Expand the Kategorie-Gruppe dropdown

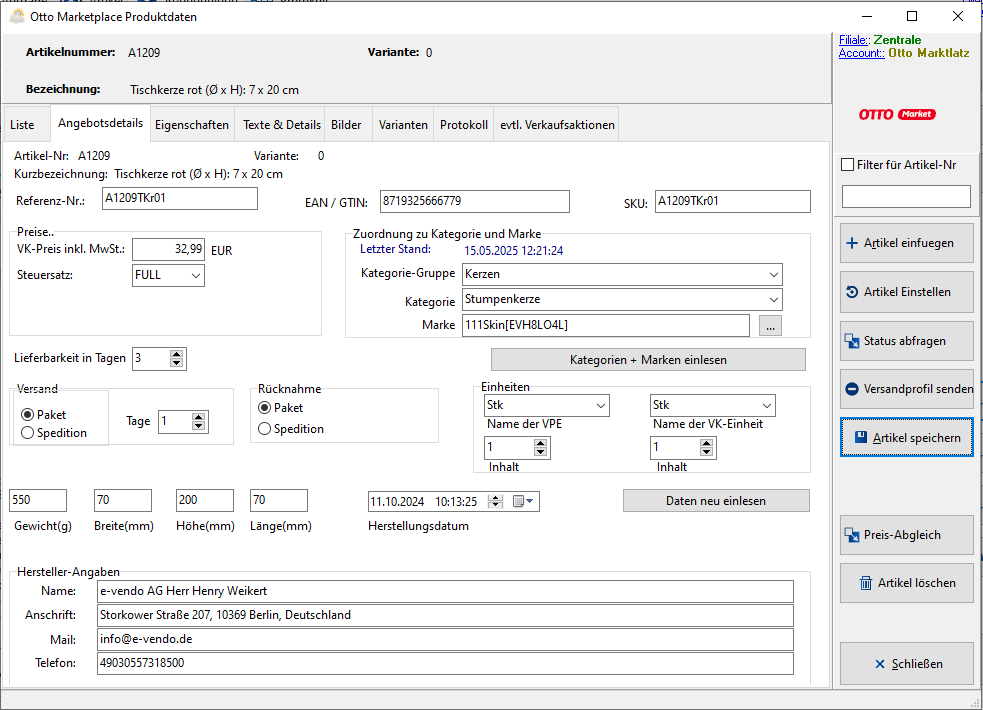click(774, 274)
